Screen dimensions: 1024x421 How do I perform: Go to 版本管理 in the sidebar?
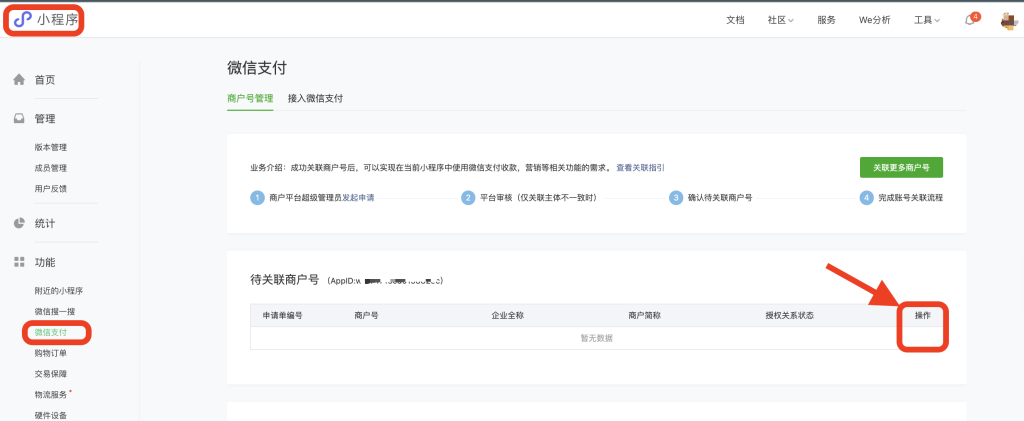(x=51, y=147)
